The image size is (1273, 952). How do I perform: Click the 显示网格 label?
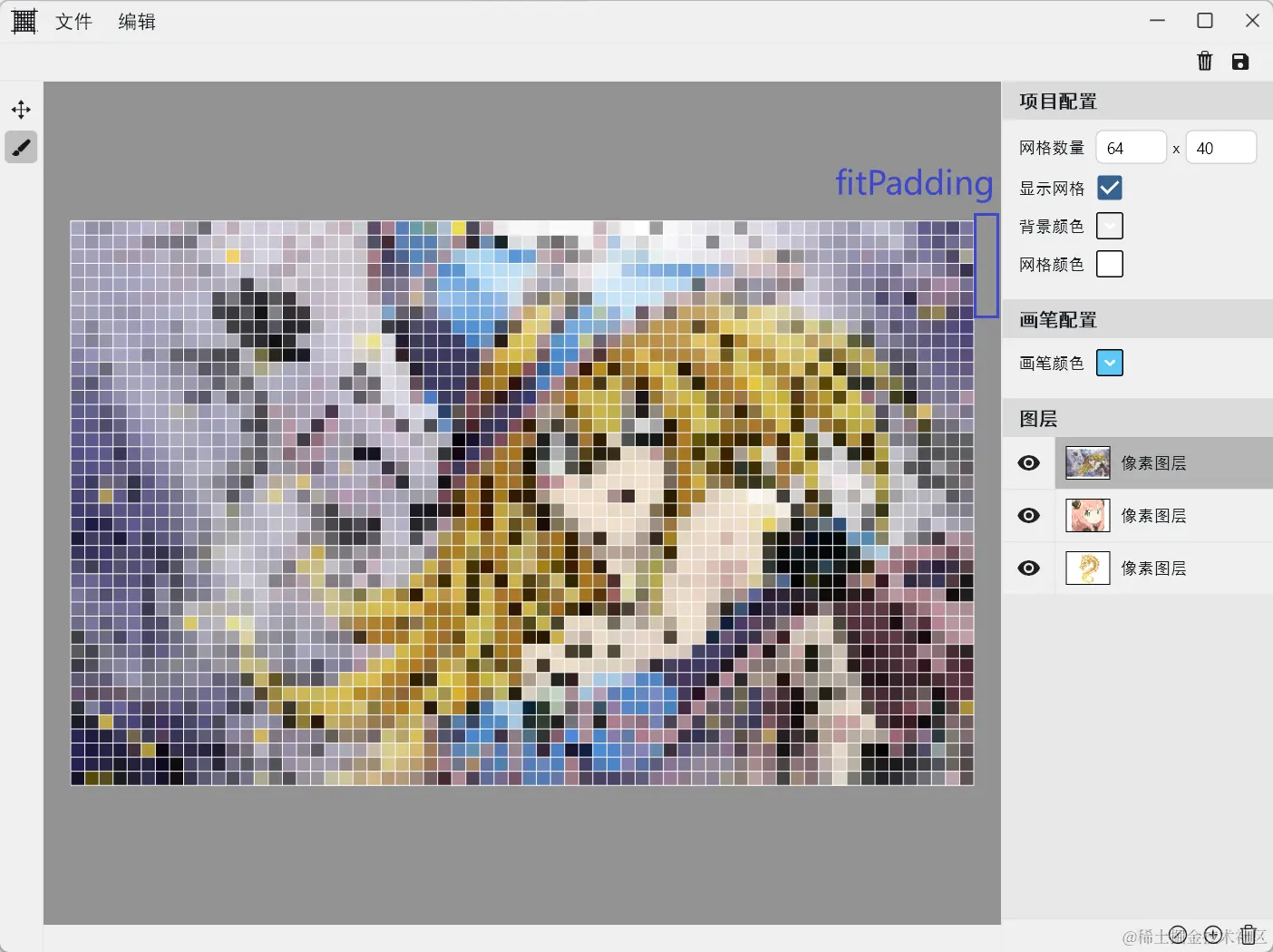coord(1052,189)
